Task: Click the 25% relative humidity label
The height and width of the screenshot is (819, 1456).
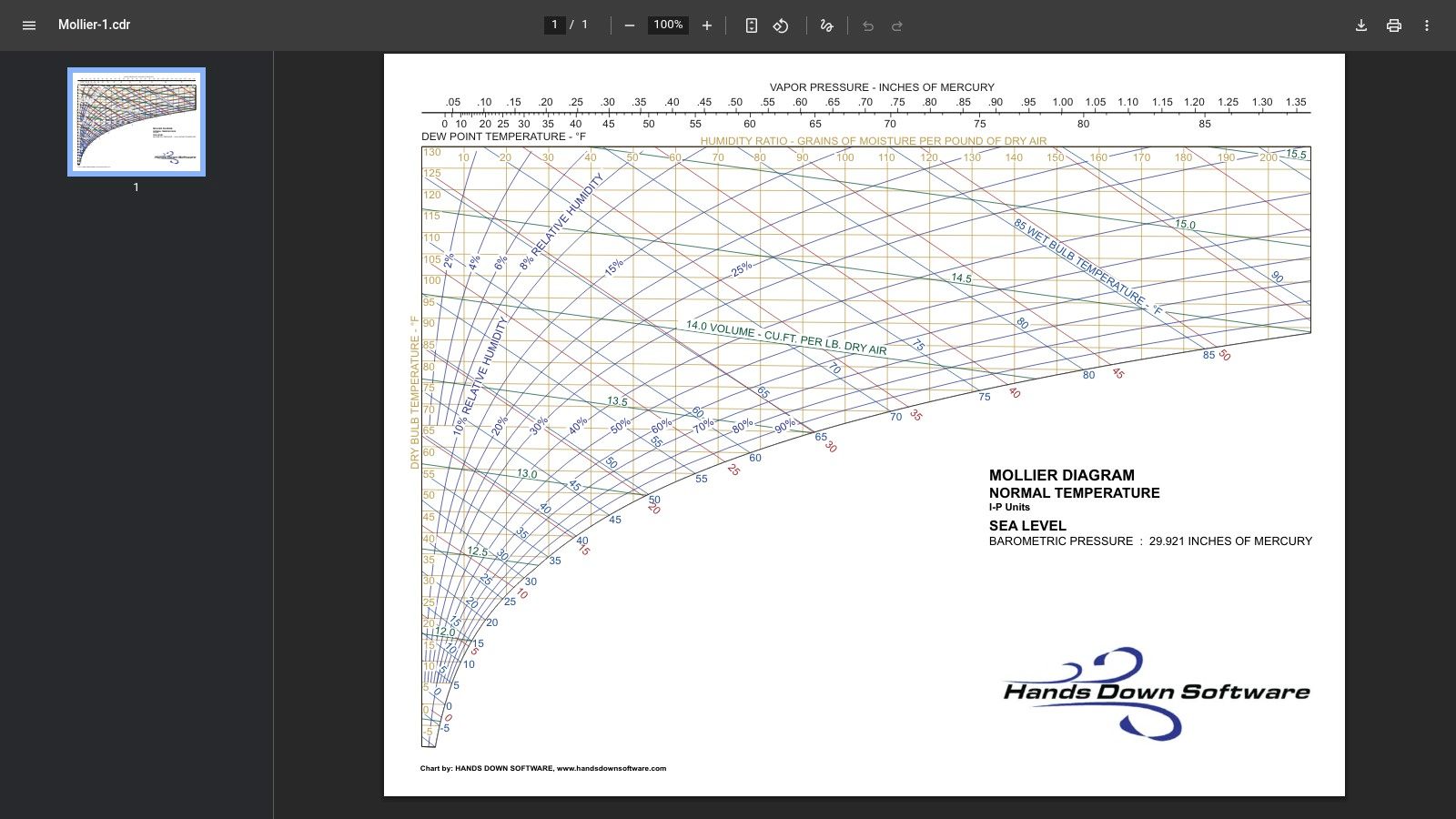Action: pos(742,269)
